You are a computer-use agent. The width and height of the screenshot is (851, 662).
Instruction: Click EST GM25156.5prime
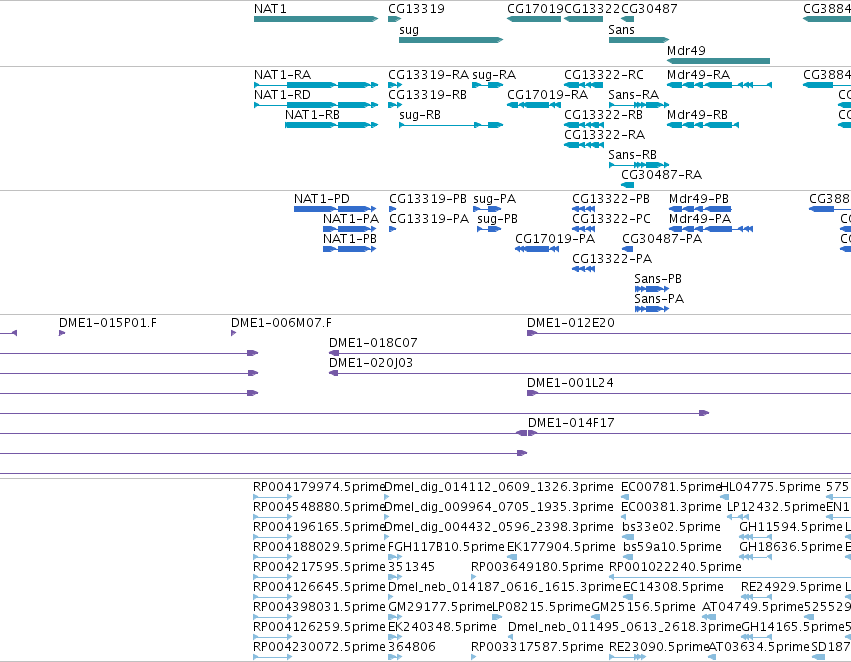pyautogui.click(x=595, y=617)
